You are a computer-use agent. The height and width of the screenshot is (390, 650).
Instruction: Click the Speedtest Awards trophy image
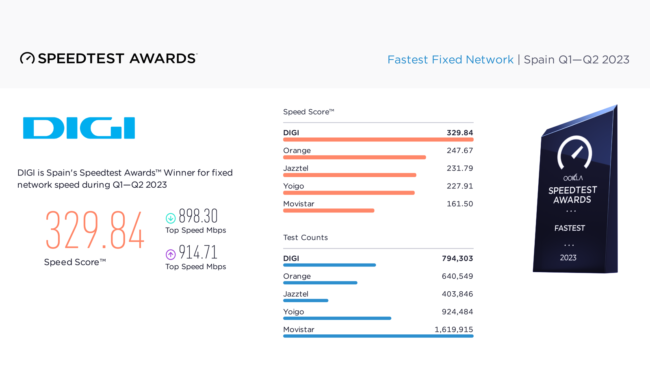click(x=575, y=189)
